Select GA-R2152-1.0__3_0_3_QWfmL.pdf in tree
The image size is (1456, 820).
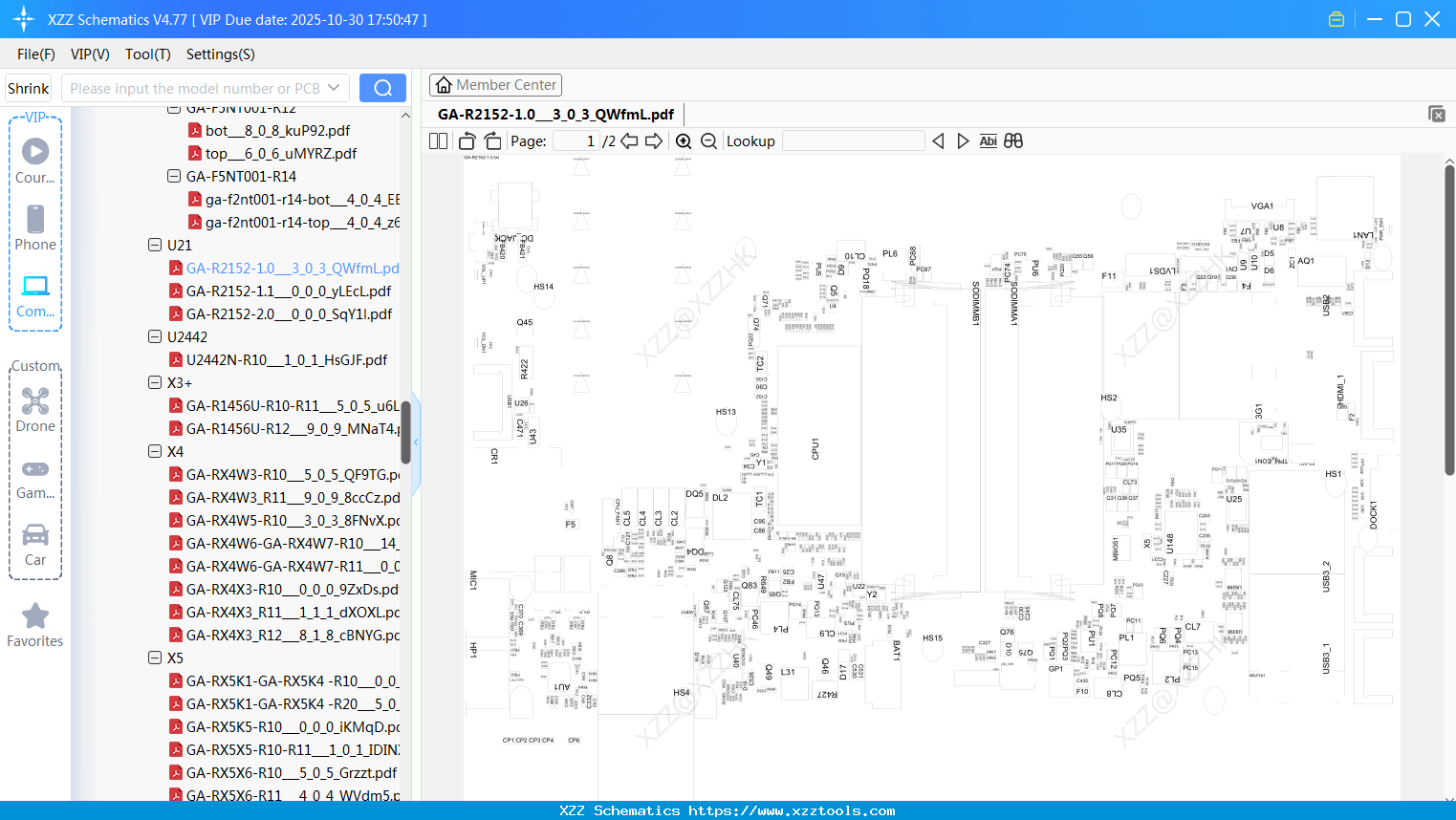(x=293, y=268)
